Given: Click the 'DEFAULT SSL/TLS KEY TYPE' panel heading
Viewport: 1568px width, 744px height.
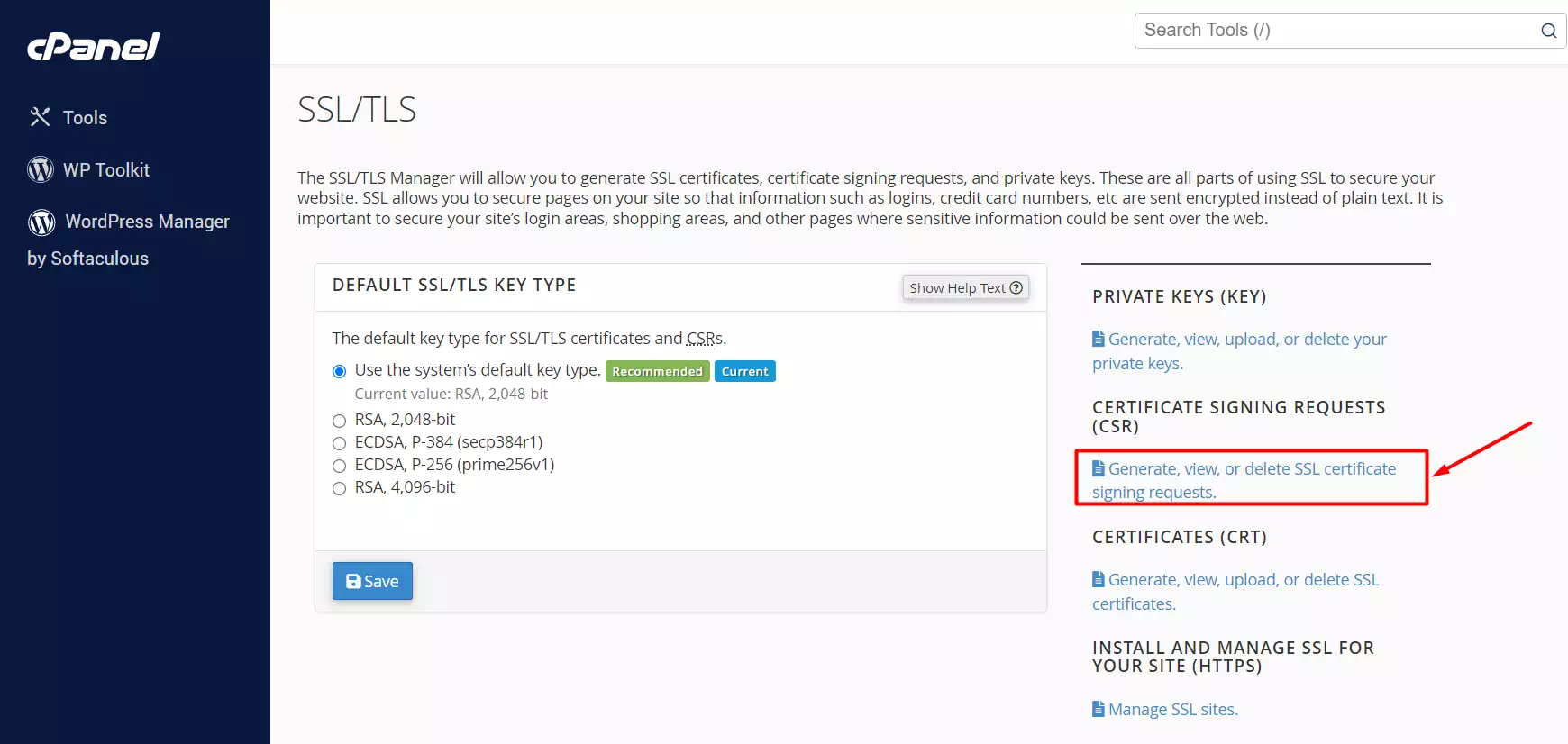Looking at the screenshot, I should click(454, 285).
